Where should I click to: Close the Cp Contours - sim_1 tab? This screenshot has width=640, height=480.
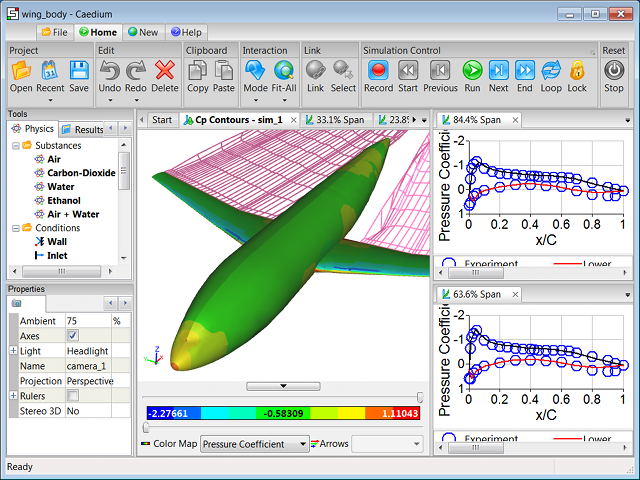tap(293, 120)
